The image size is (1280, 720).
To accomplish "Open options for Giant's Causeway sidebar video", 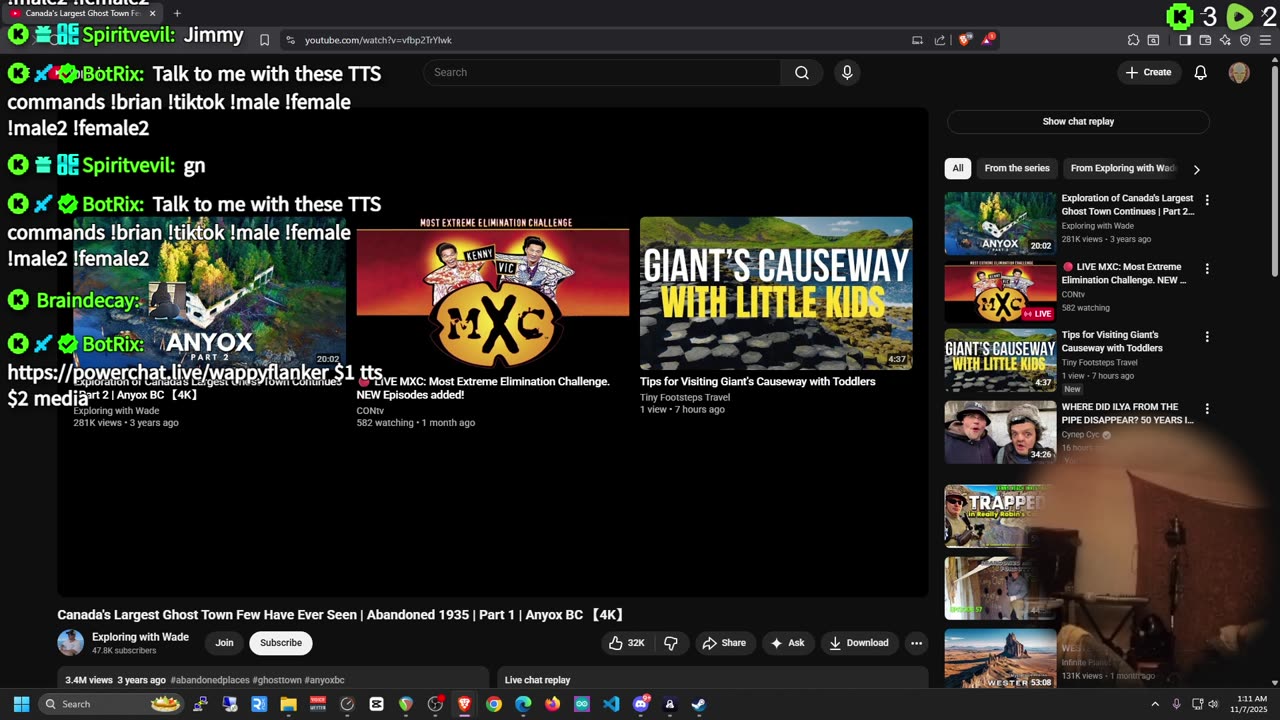I will [1207, 337].
